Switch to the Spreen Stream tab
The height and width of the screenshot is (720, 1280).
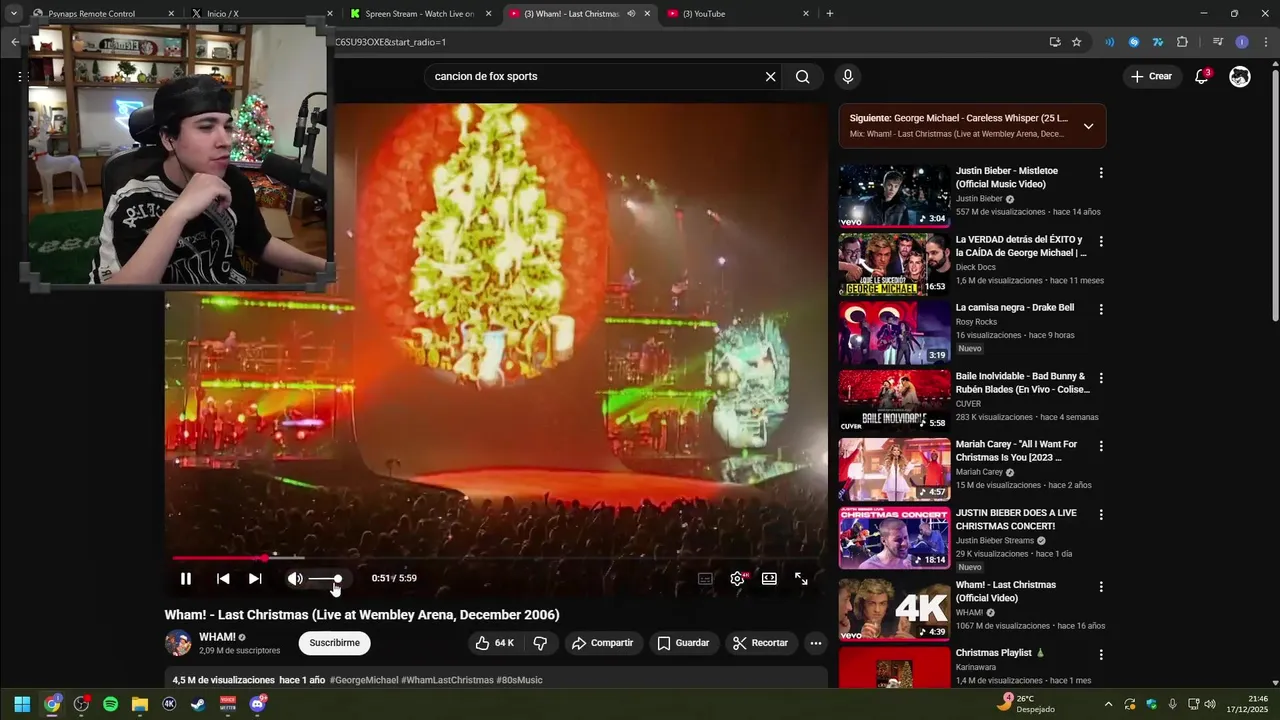[419, 14]
